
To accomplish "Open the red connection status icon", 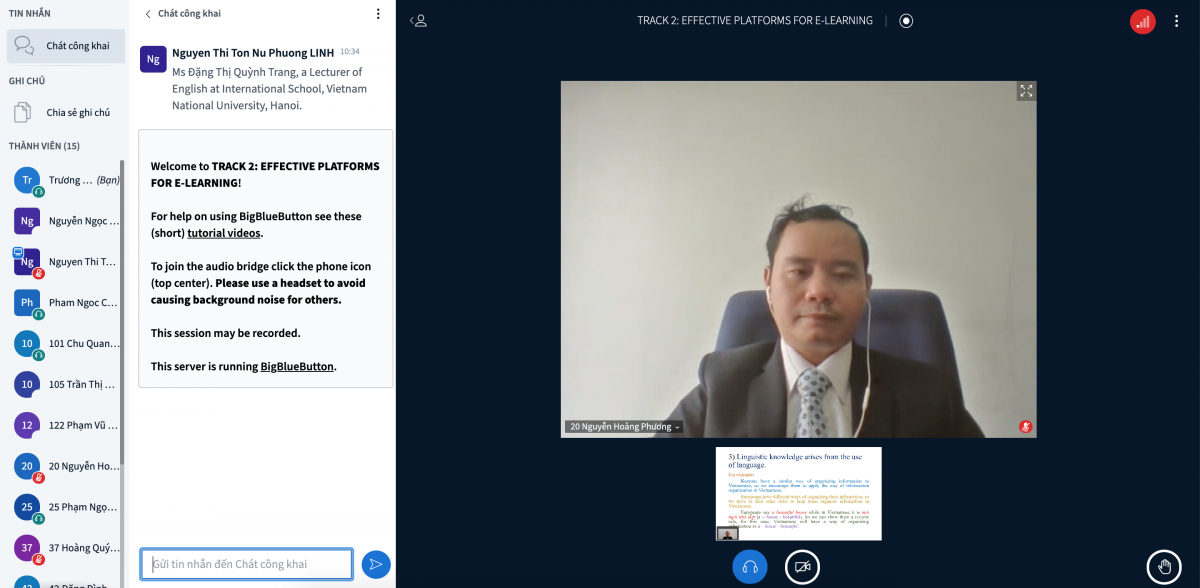I will point(1142,20).
